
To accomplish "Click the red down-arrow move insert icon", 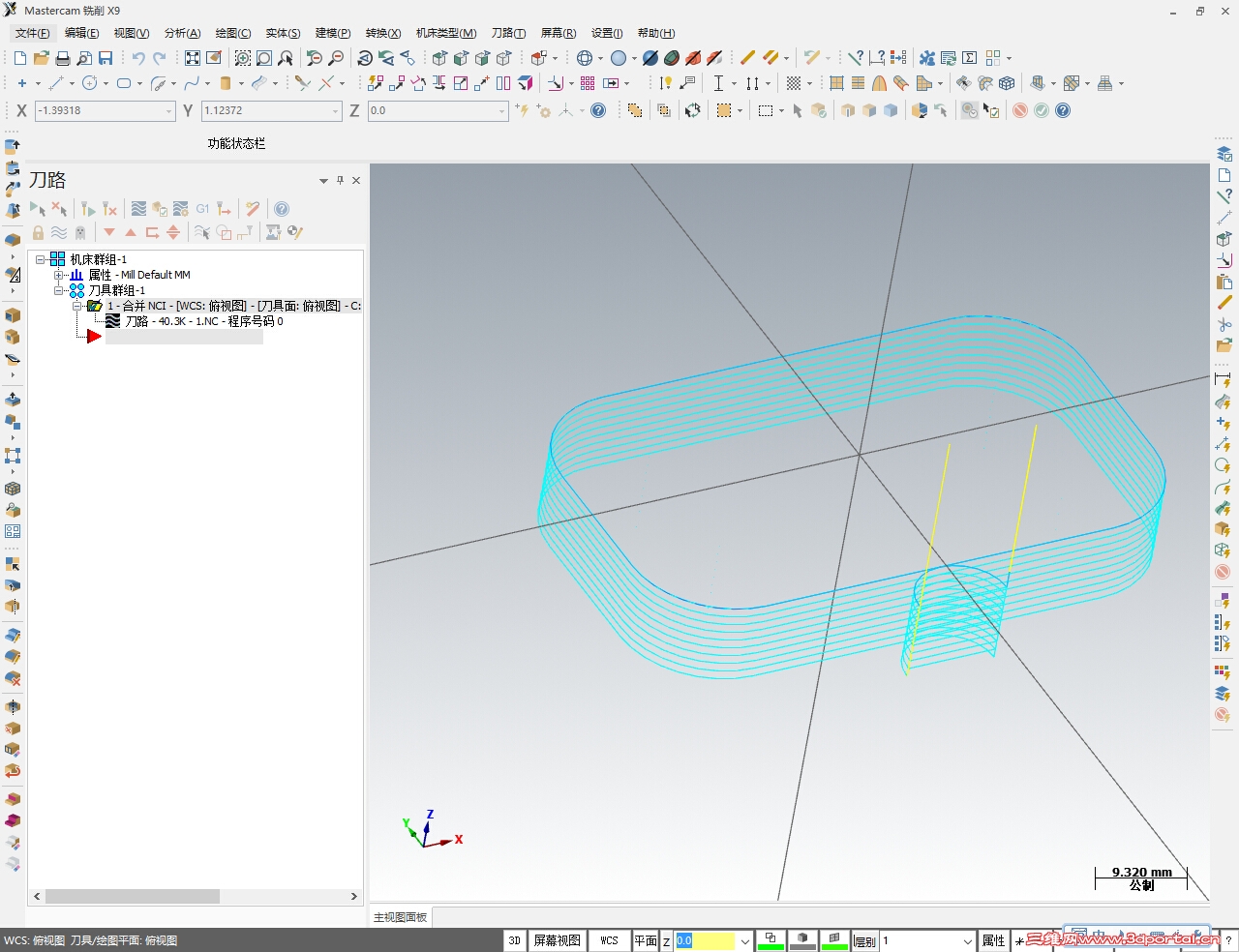I will coord(109,232).
